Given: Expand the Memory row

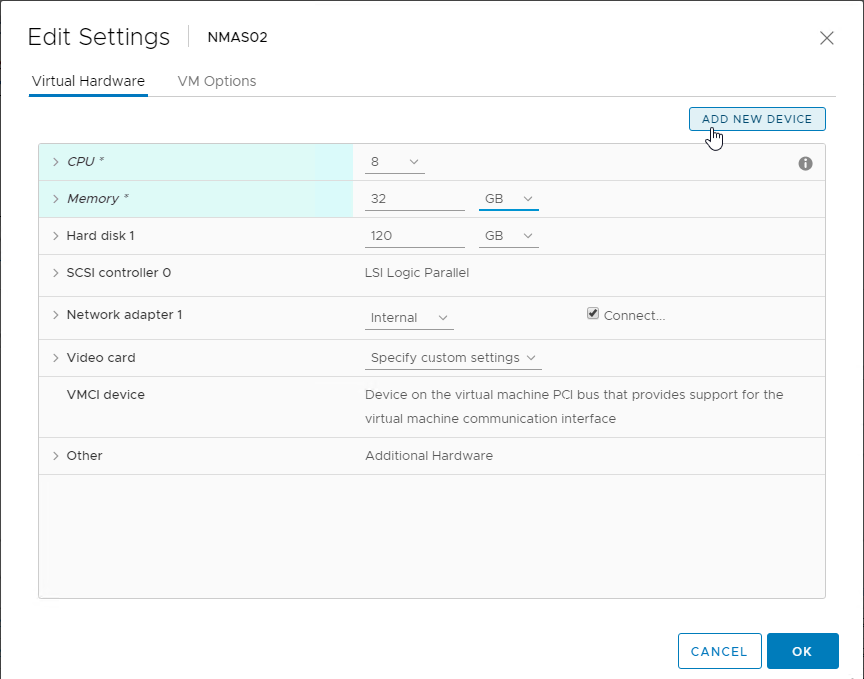Looking at the screenshot, I should pos(56,199).
